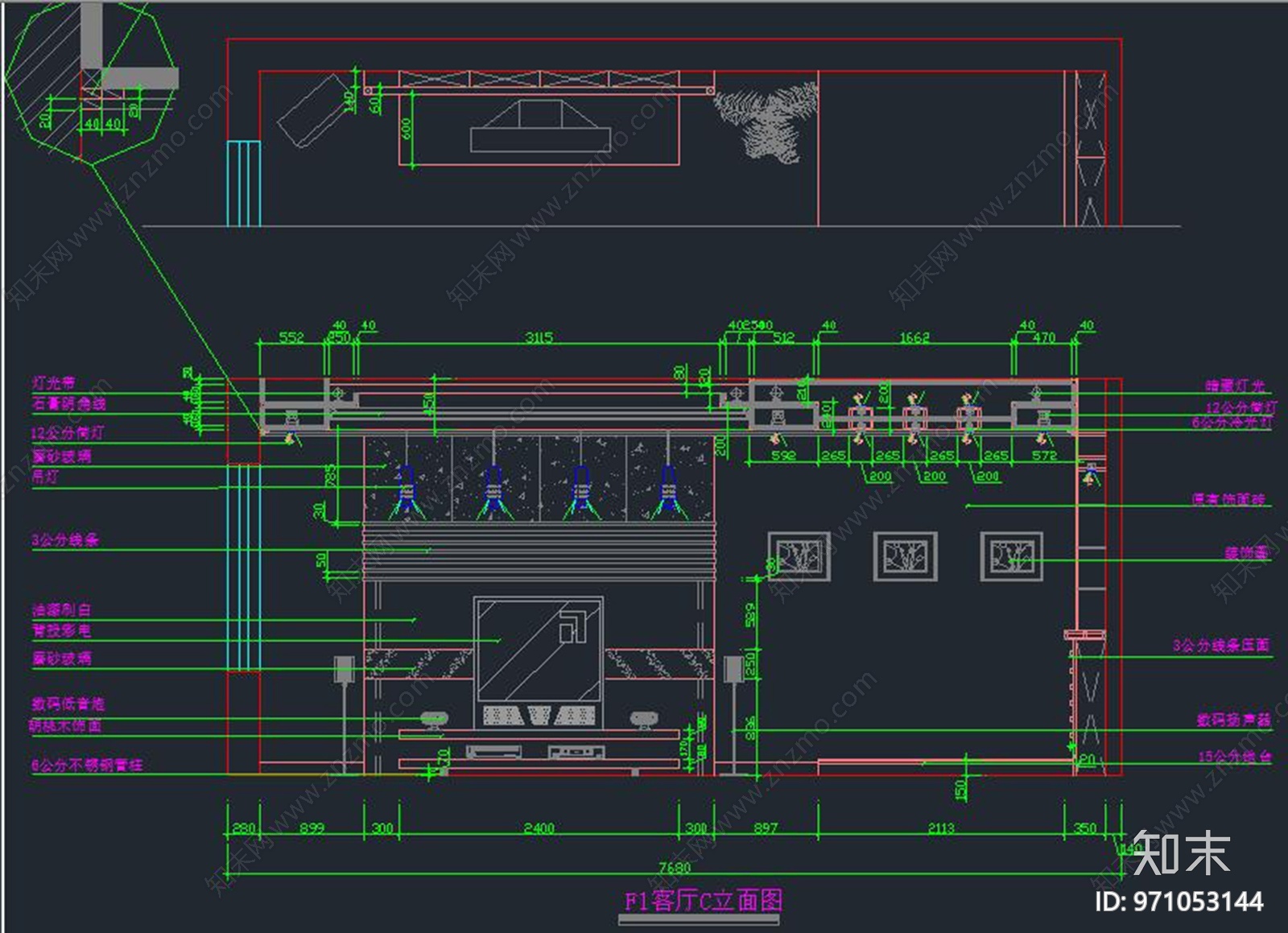Select the top dimension "552"
The width and height of the screenshot is (1288, 933).
click(x=291, y=337)
